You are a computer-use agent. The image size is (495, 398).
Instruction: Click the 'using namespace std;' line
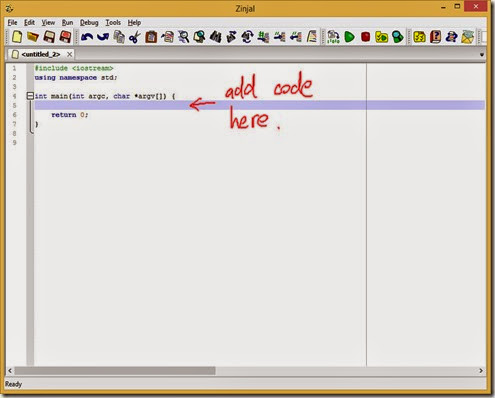(x=76, y=77)
